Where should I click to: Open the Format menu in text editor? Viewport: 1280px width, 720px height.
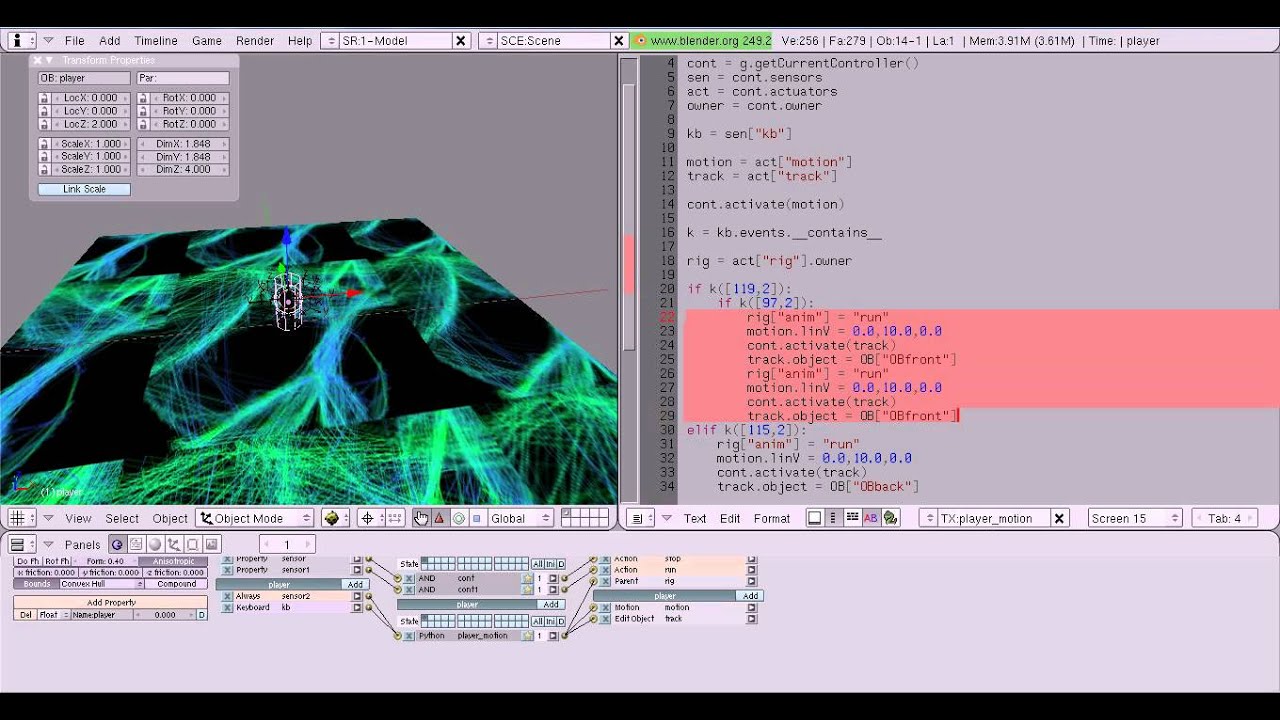coord(772,518)
